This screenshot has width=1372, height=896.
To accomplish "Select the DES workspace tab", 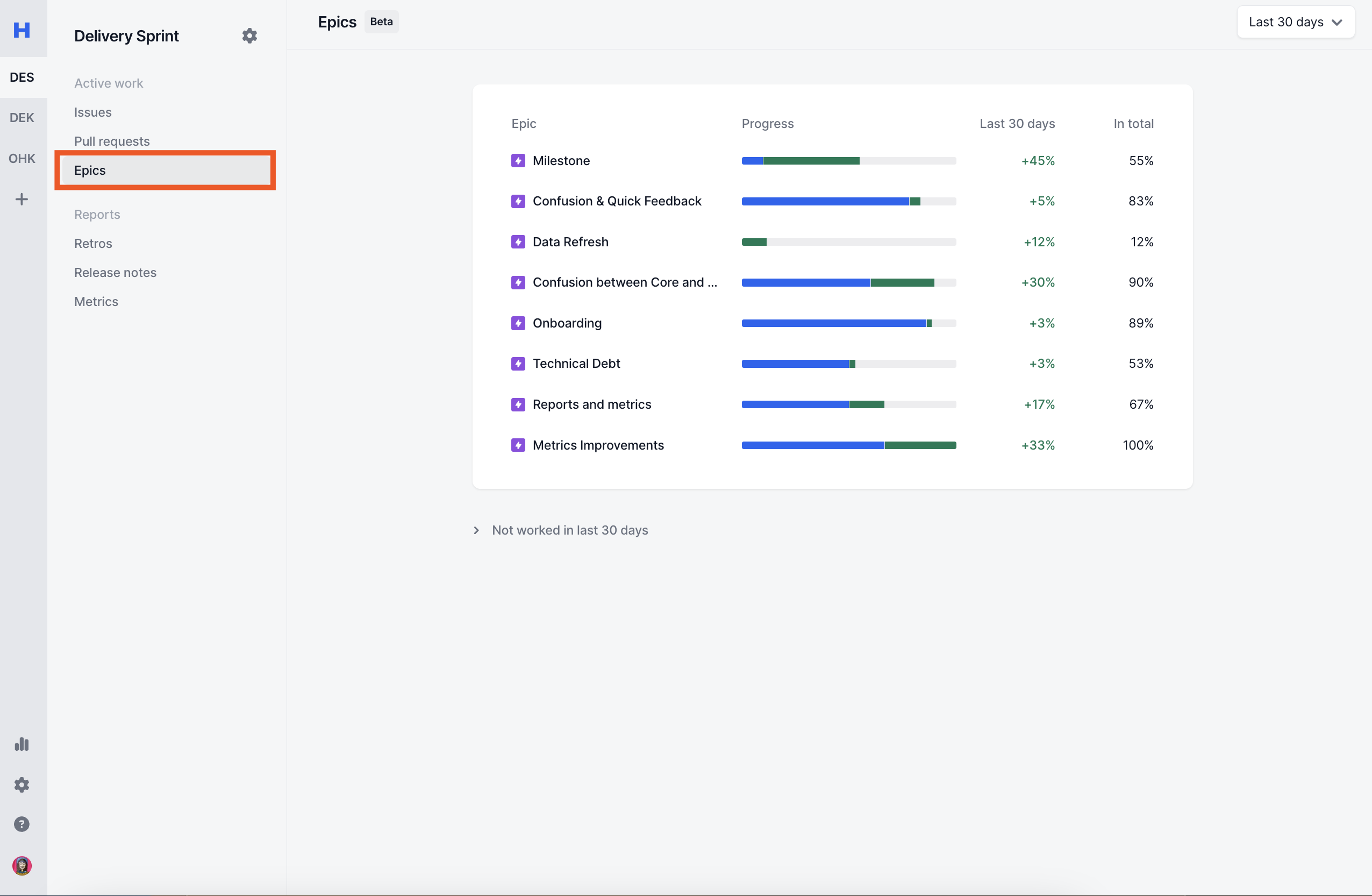I will [x=22, y=77].
